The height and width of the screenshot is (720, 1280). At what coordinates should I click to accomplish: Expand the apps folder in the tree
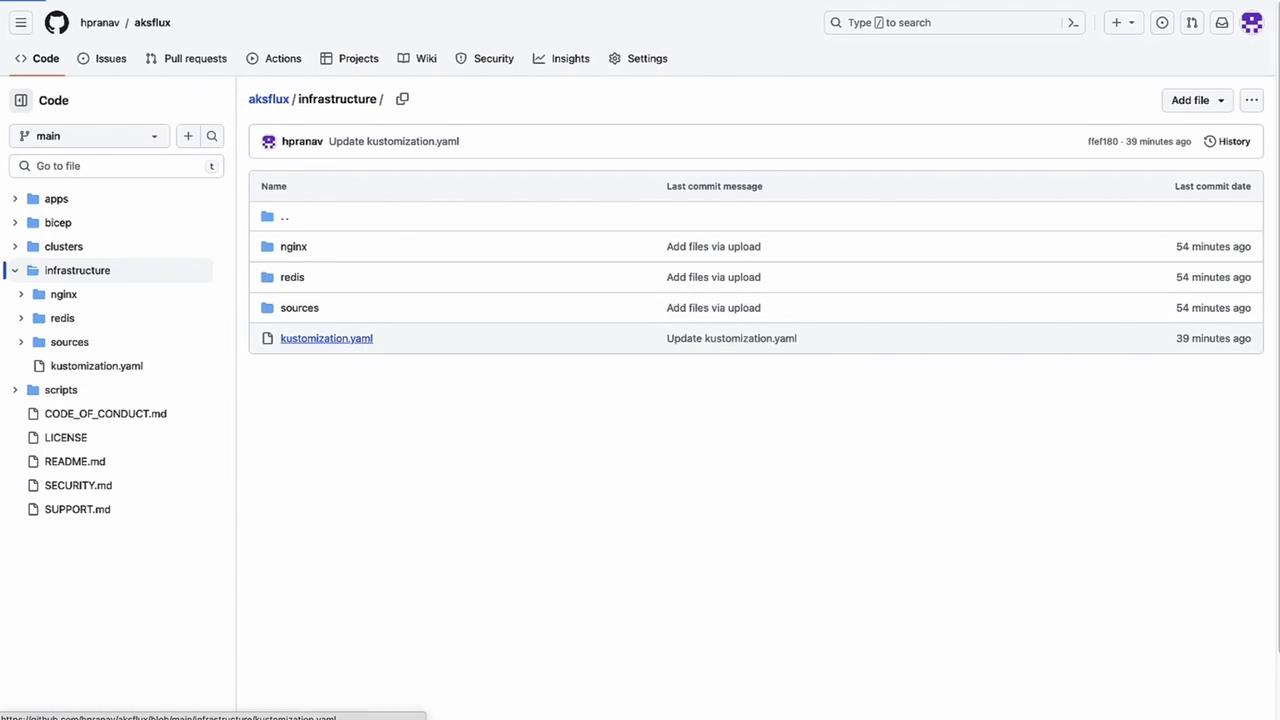[15, 199]
